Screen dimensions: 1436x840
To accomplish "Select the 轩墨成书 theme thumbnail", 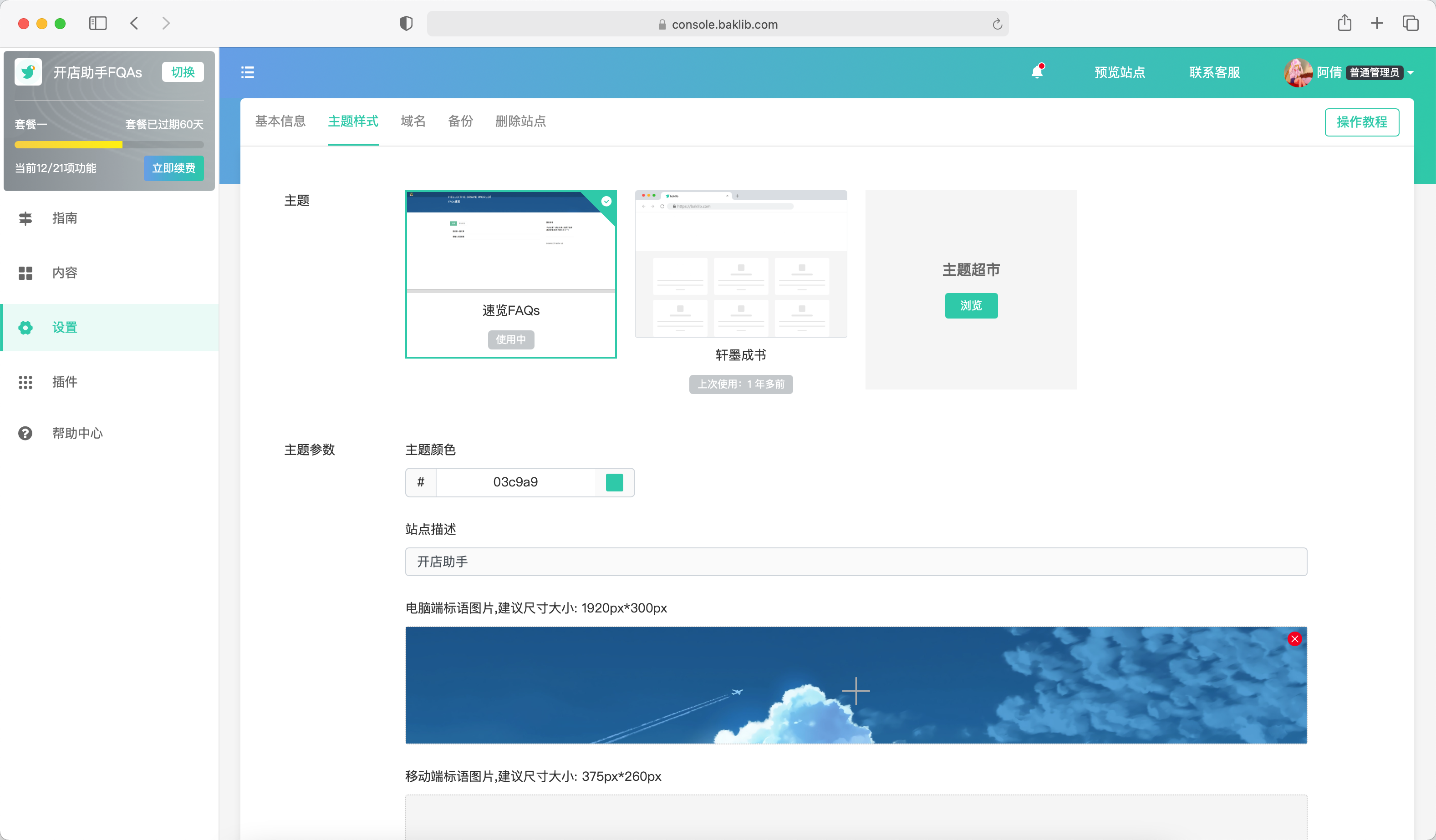I will coord(741,263).
